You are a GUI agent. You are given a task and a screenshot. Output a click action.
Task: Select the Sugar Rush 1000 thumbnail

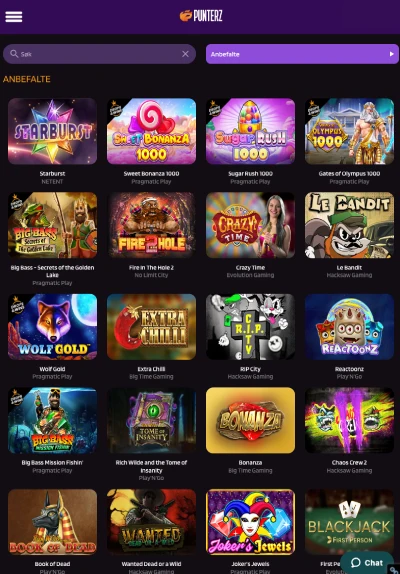[x=250, y=131]
